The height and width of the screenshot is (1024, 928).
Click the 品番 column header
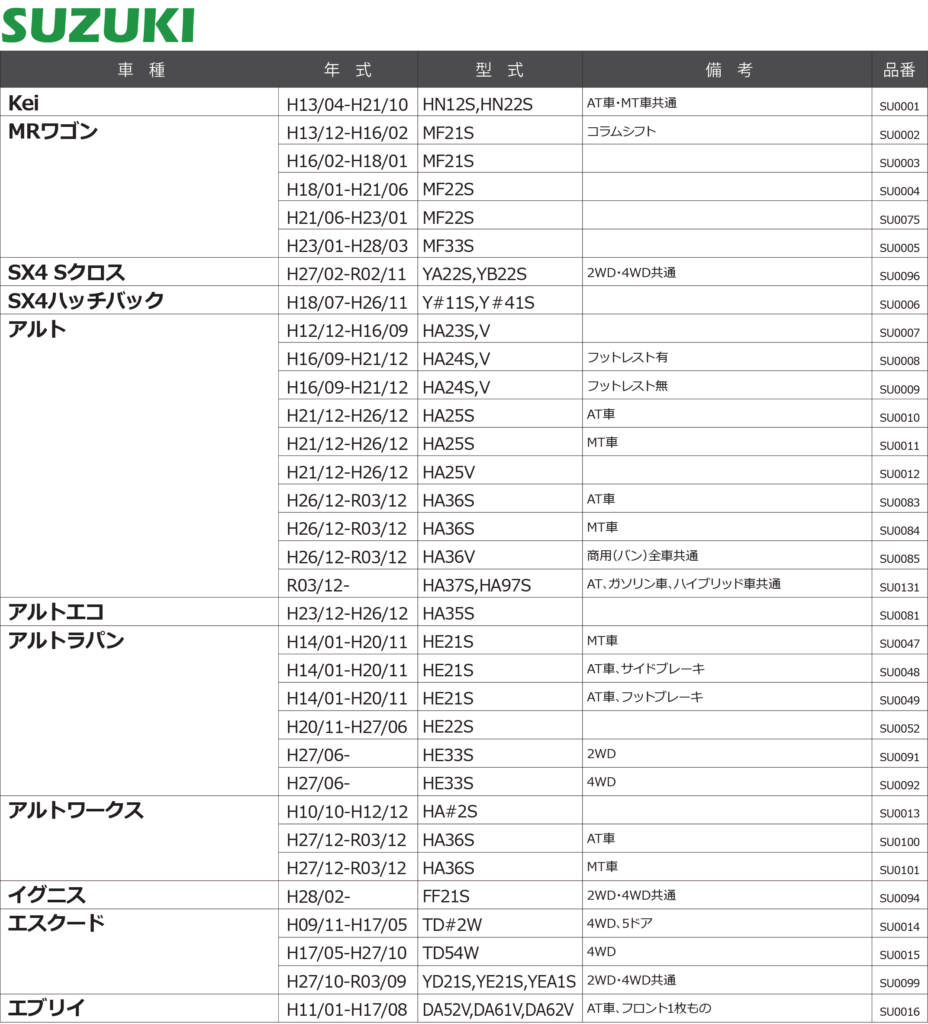tap(899, 70)
